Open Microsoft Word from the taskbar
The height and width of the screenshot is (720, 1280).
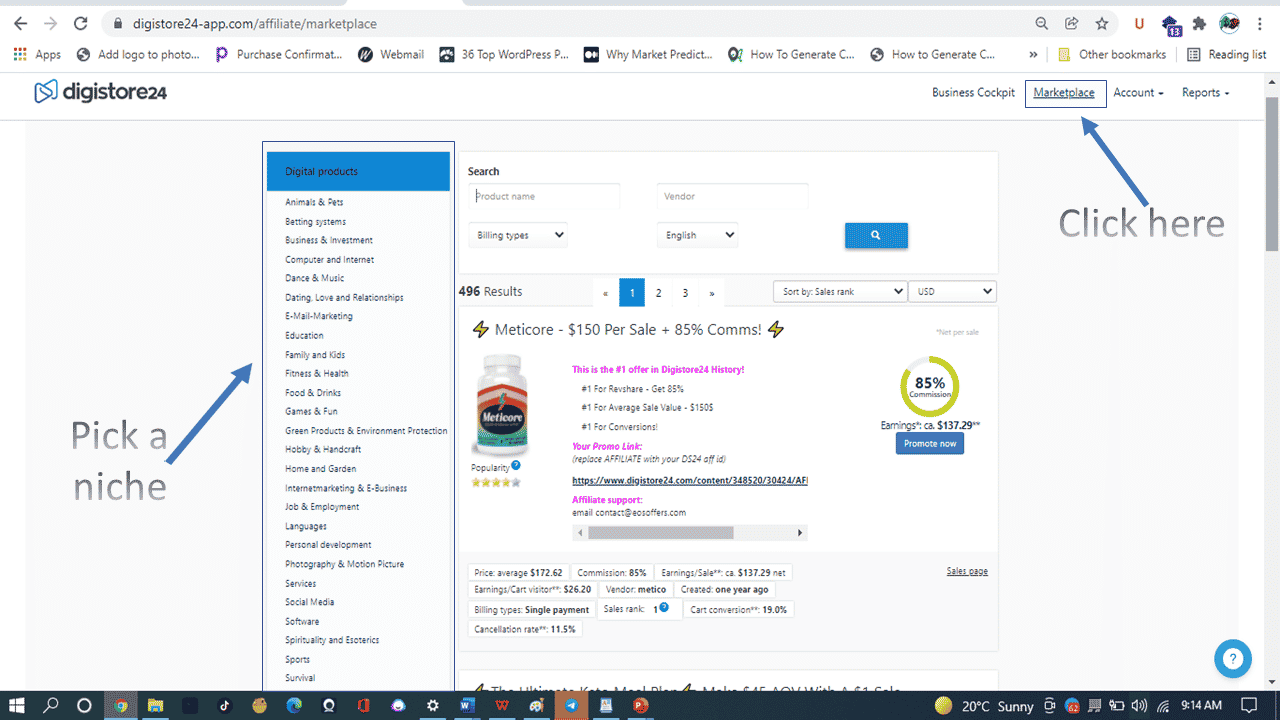pos(467,705)
